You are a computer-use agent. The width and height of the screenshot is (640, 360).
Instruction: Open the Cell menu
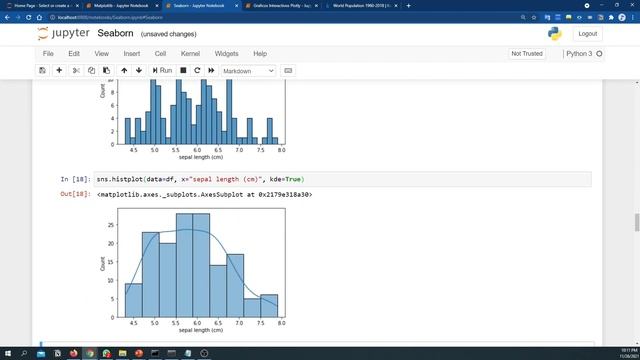(x=160, y=53)
